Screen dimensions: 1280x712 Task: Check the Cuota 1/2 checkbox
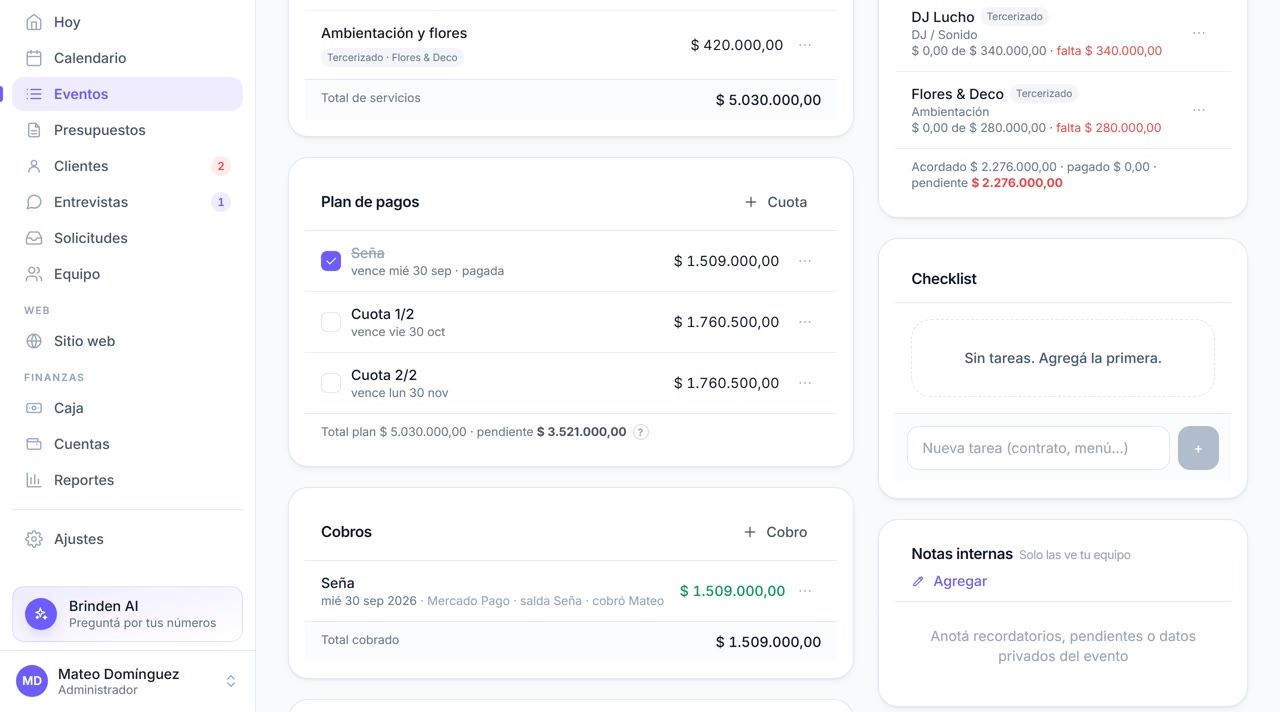(x=331, y=322)
